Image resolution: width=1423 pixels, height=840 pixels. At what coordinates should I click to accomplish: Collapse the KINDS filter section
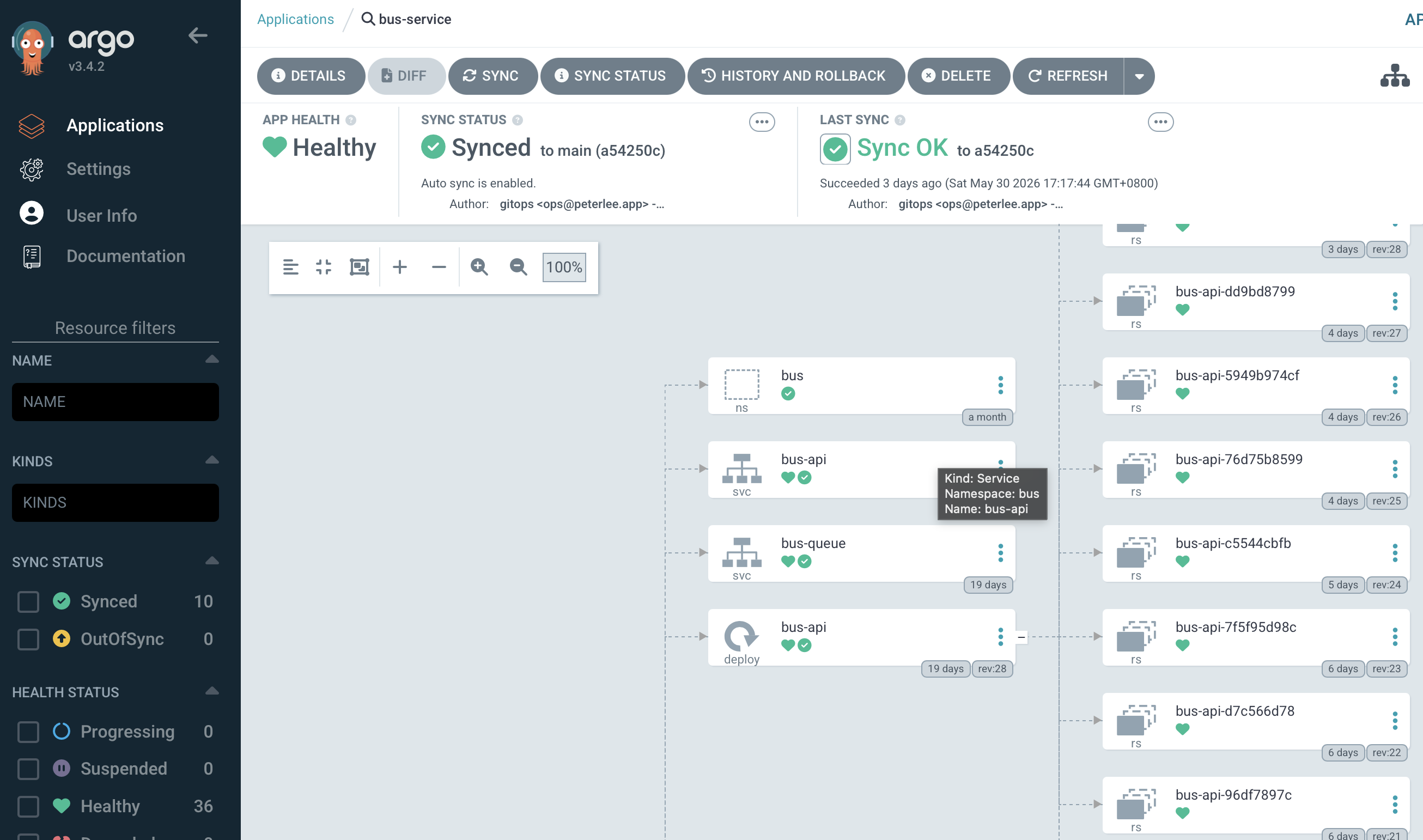(212, 460)
